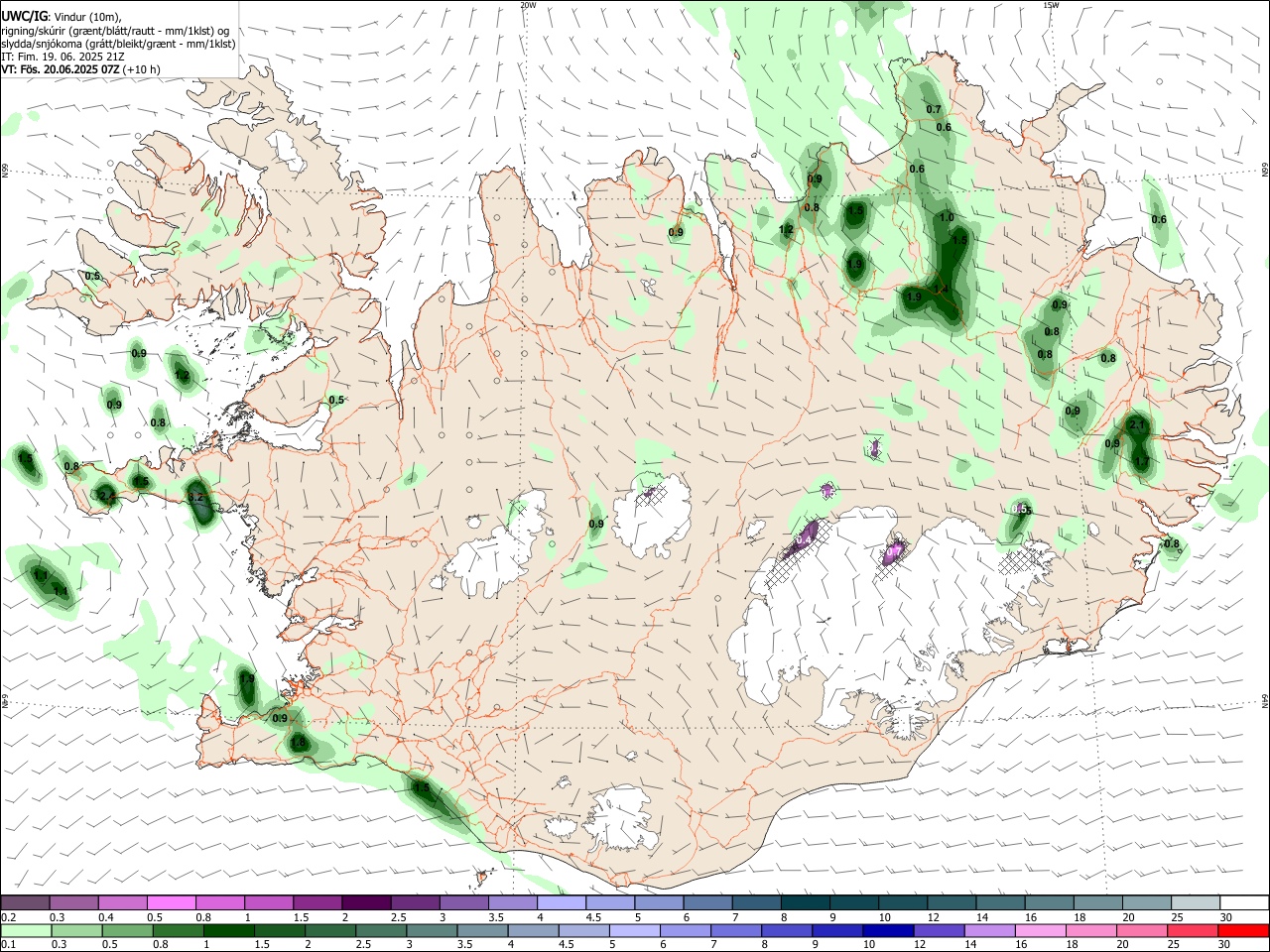This screenshot has width=1270, height=952.
Task: Click the deep blue 10 swatch in lower legend
Action: coord(889,930)
